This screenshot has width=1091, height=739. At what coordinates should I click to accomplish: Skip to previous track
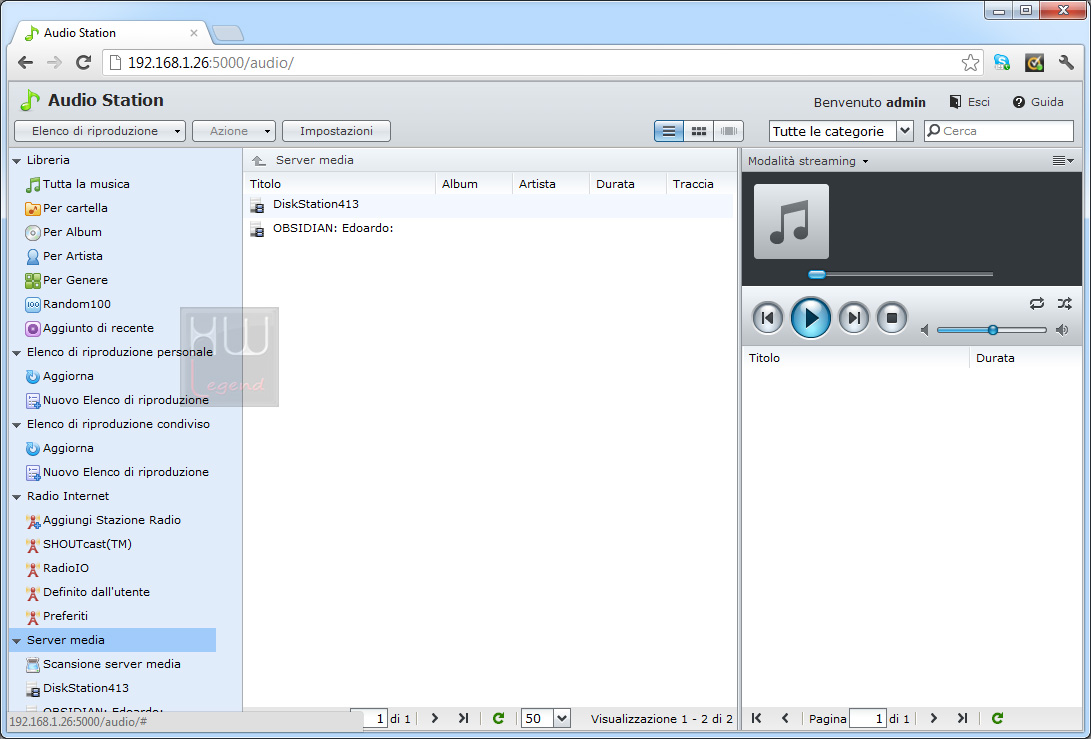[x=767, y=318]
